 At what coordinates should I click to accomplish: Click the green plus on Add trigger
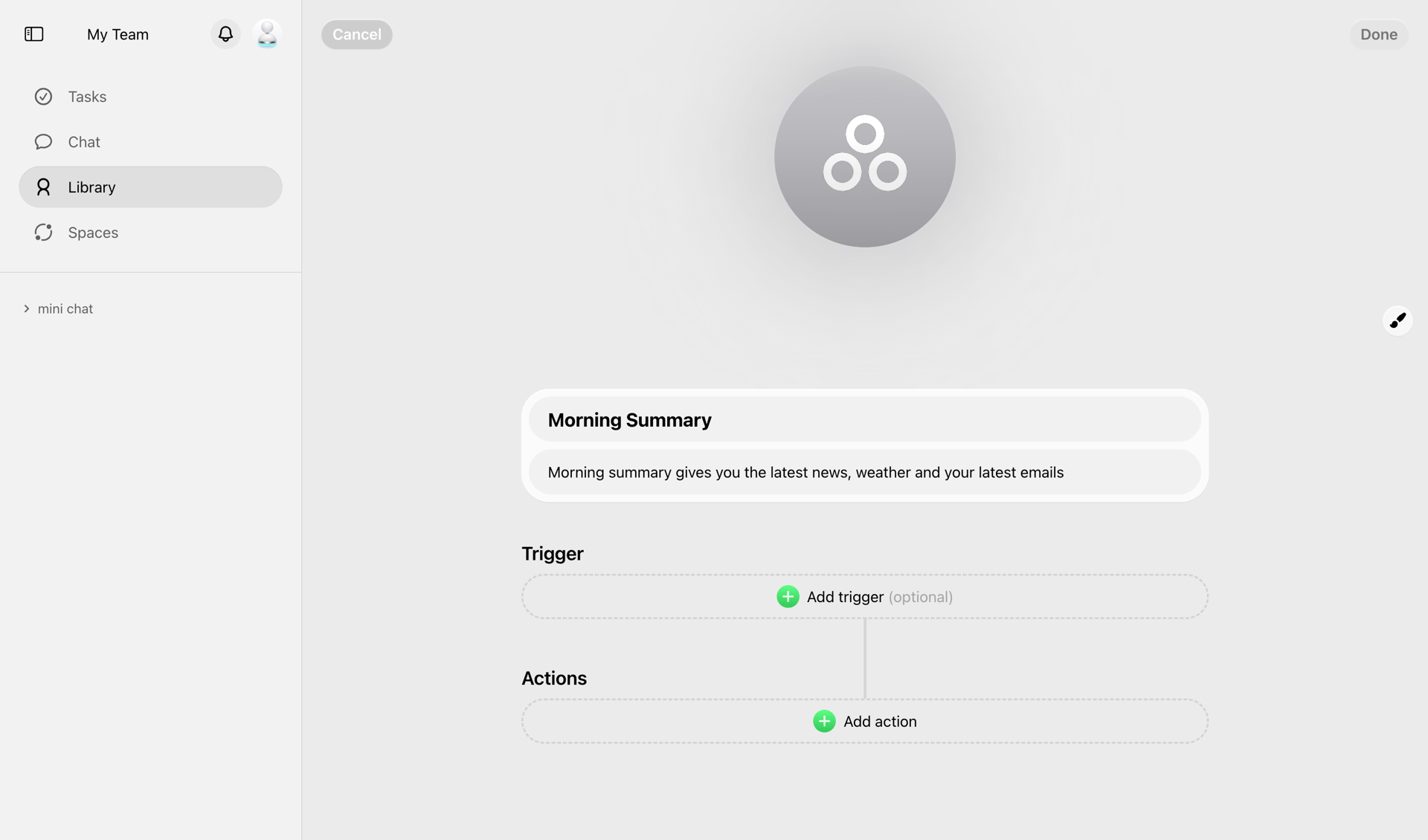[x=788, y=596]
